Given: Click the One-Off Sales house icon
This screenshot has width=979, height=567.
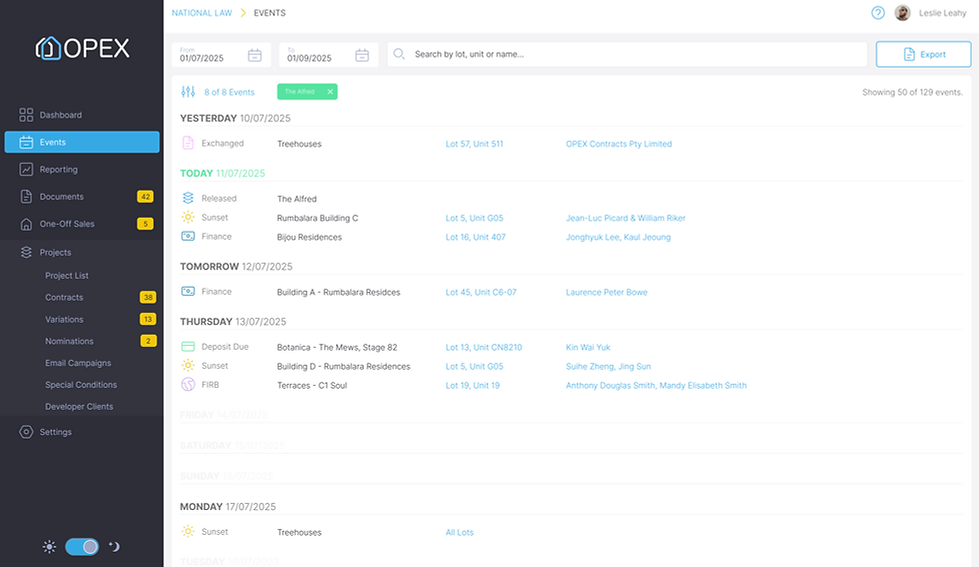Looking at the screenshot, I should (x=26, y=224).
